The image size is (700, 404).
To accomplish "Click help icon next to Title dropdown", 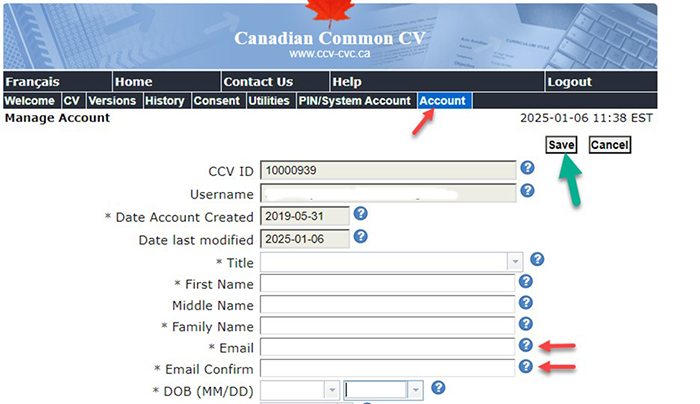I will coord(537,259).
